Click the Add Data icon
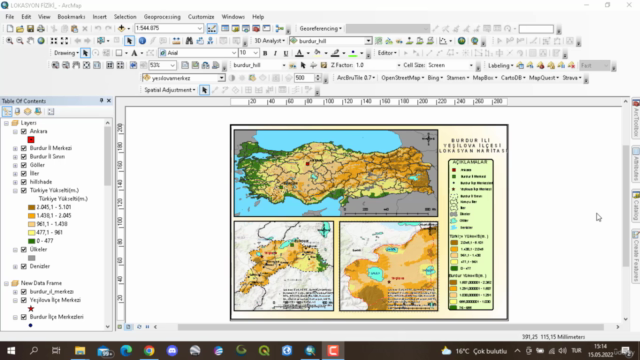This screenshot has width=640, height=360. tap(121, 29)
